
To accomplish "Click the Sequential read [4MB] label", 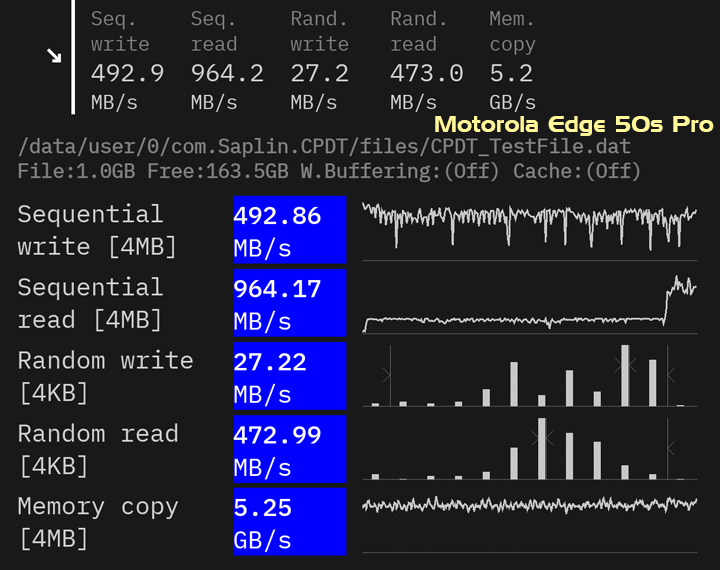I will click(90, 303).
